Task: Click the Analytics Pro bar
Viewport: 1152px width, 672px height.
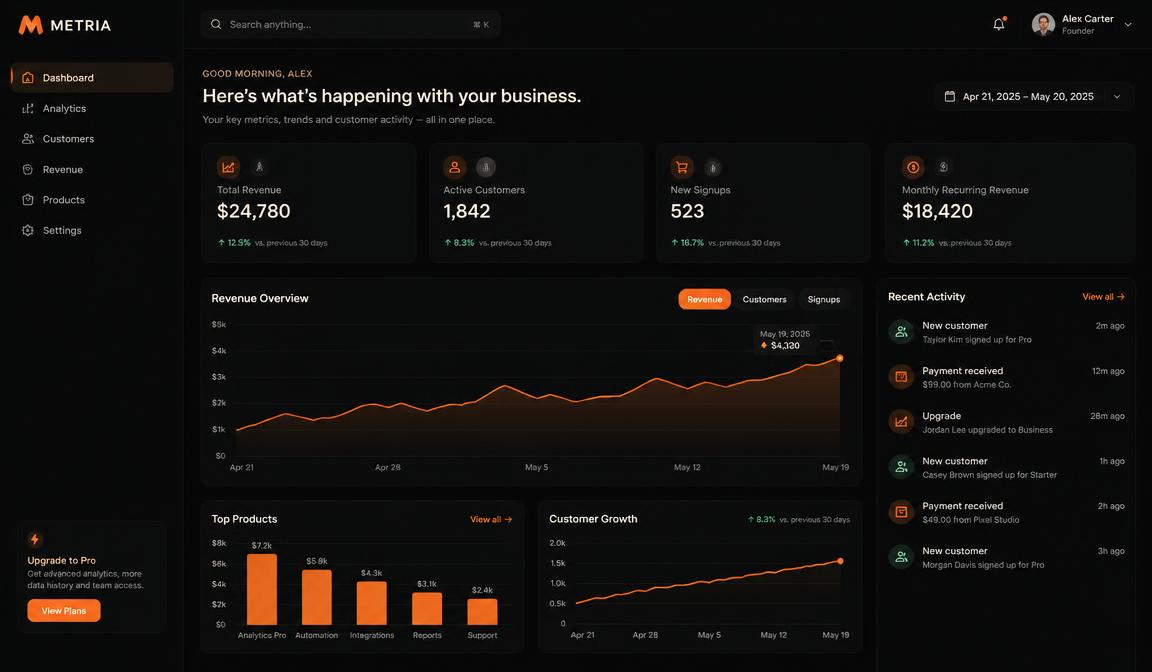Action: (262, 589)
